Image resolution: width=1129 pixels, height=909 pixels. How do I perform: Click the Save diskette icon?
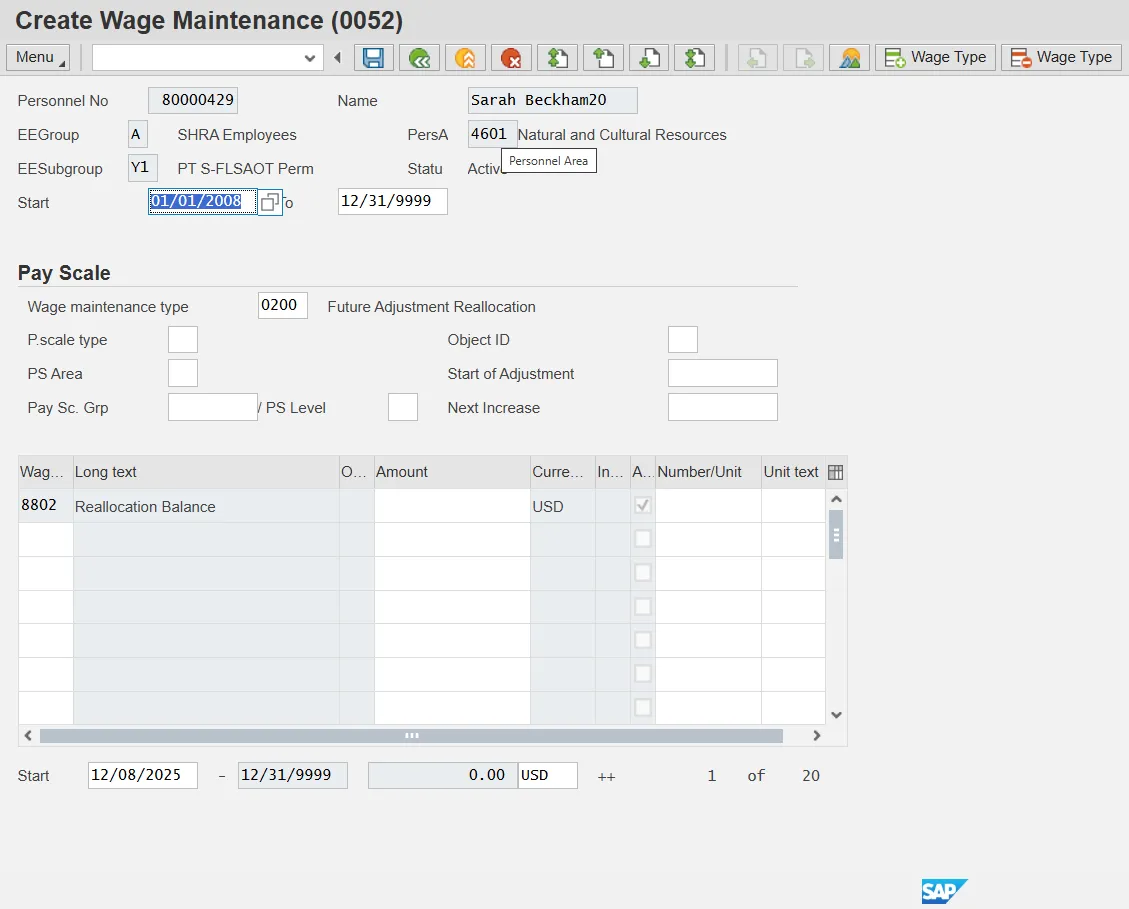(x=373, y=58)
